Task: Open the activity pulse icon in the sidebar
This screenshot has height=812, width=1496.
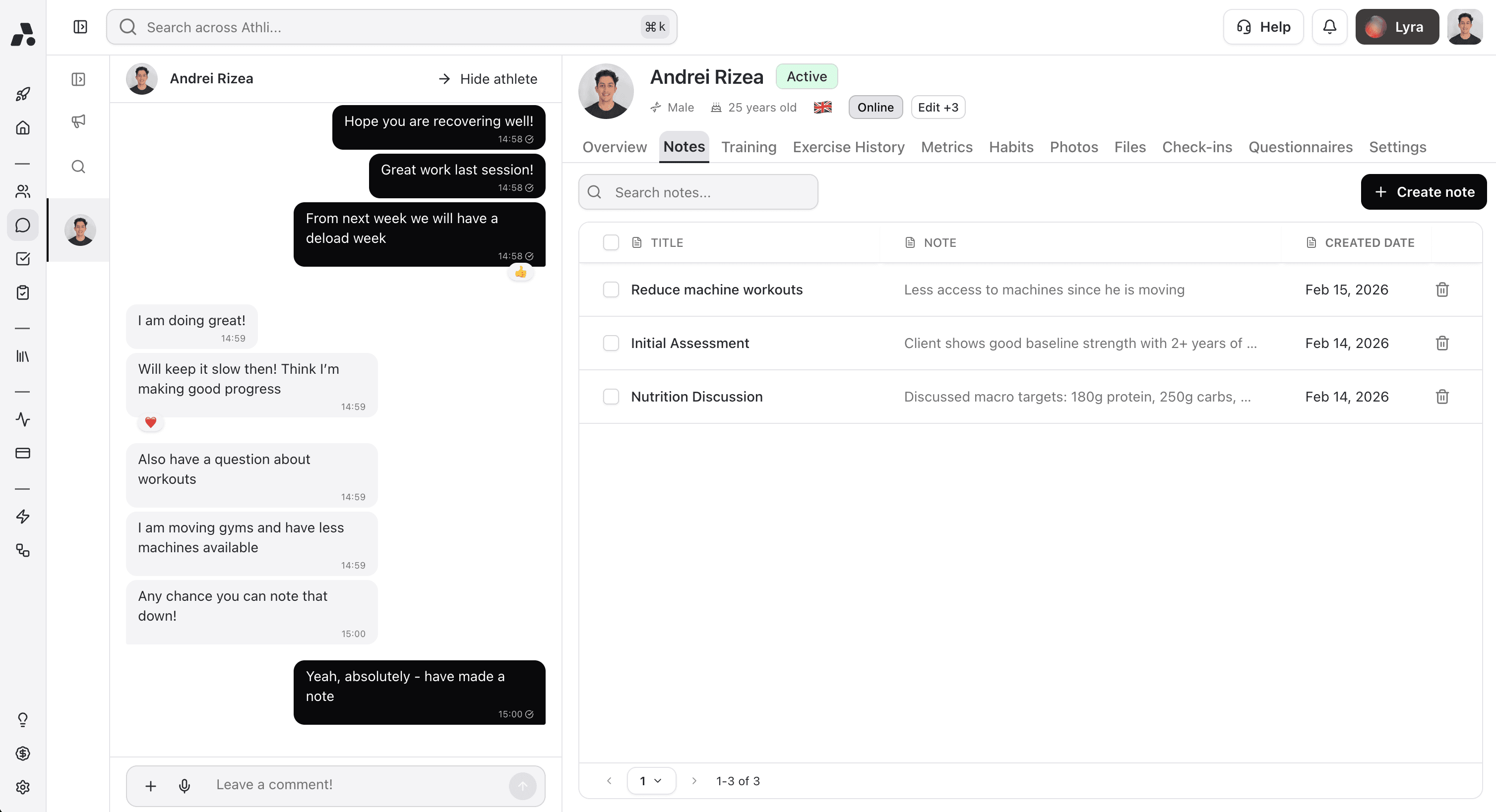Action: [x=23, y=420]
